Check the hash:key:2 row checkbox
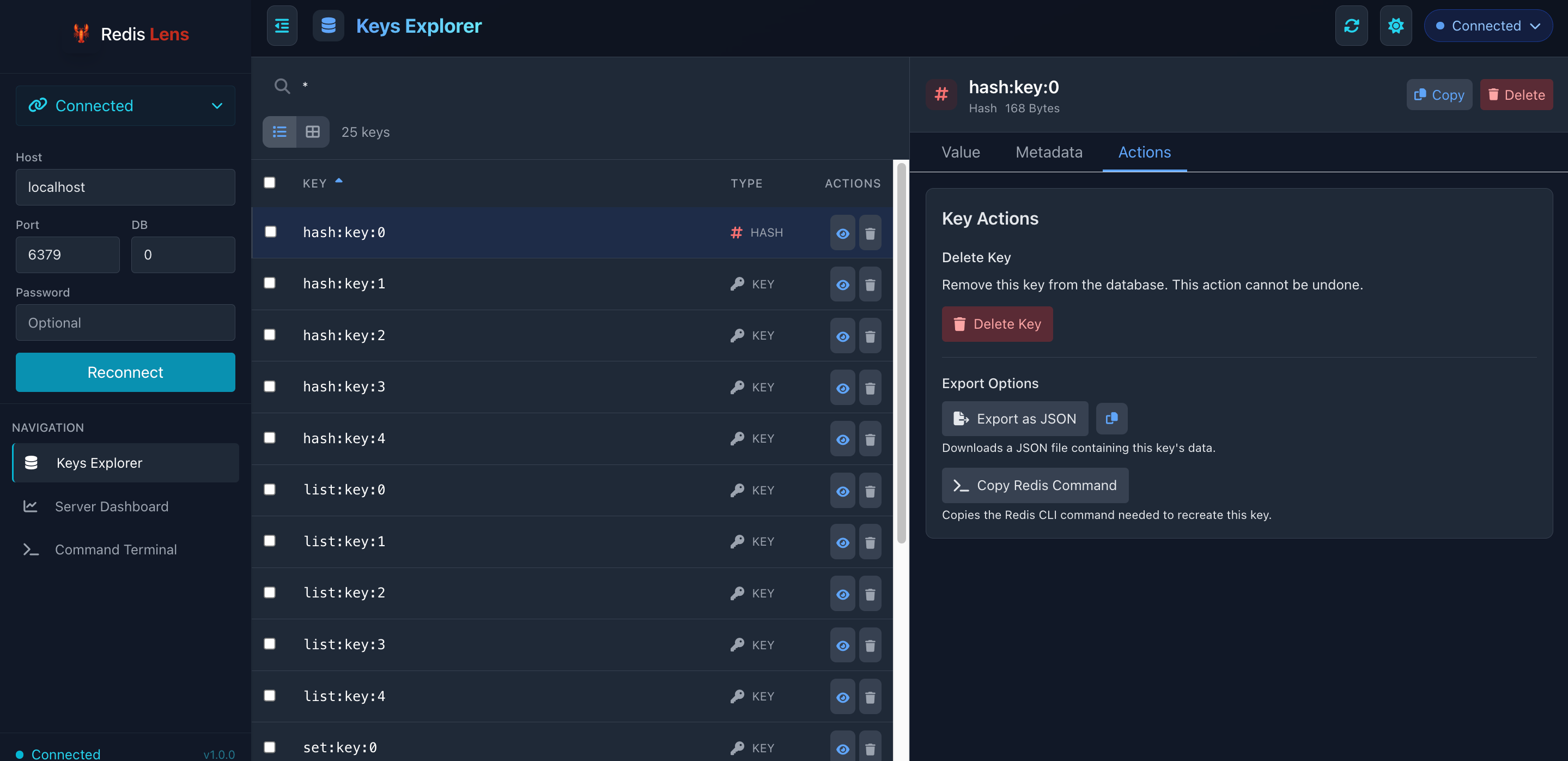 tap(270, 334)
